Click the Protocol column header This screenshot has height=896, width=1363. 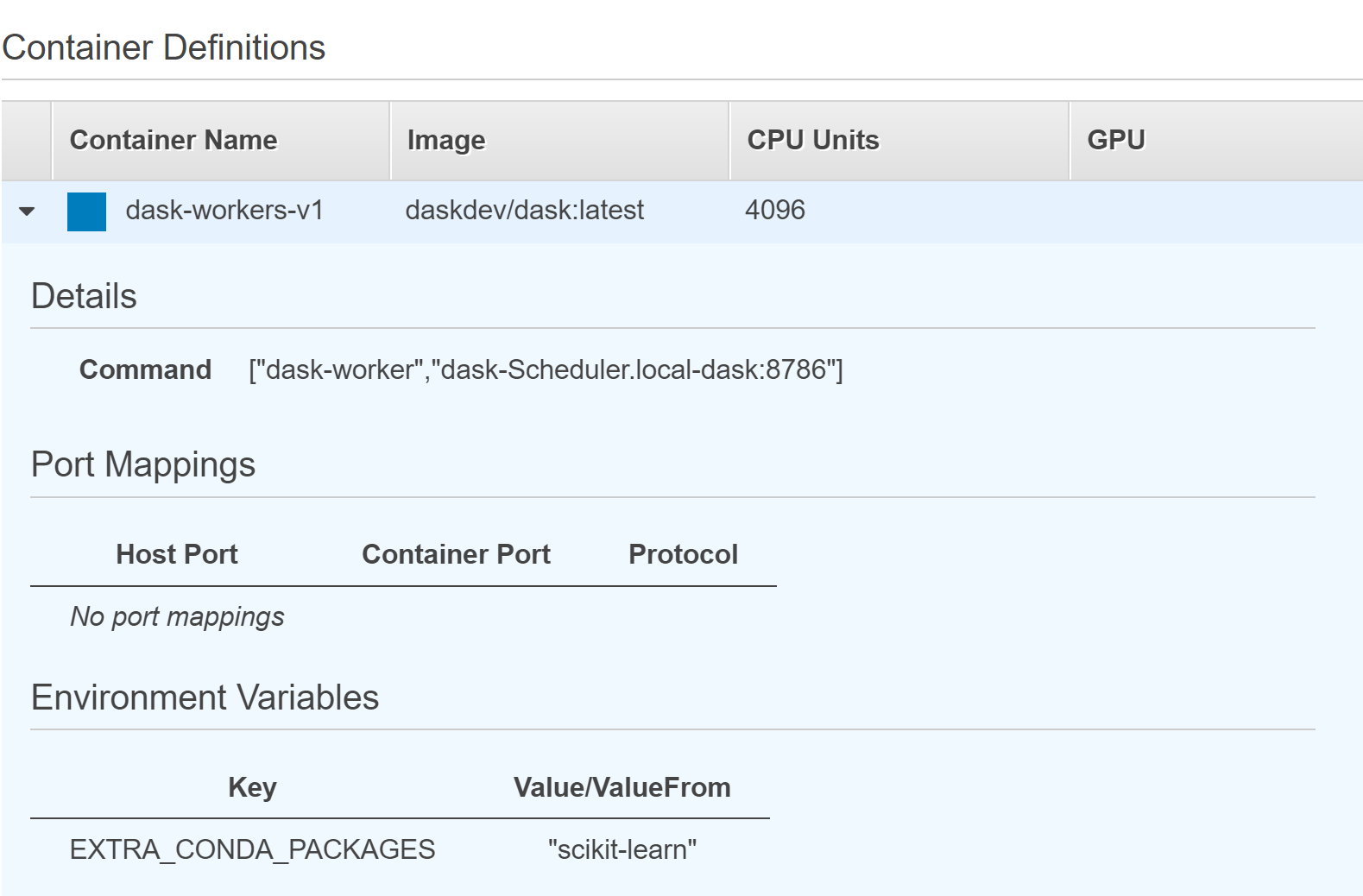pyautogui.click(x=683, y=554)
